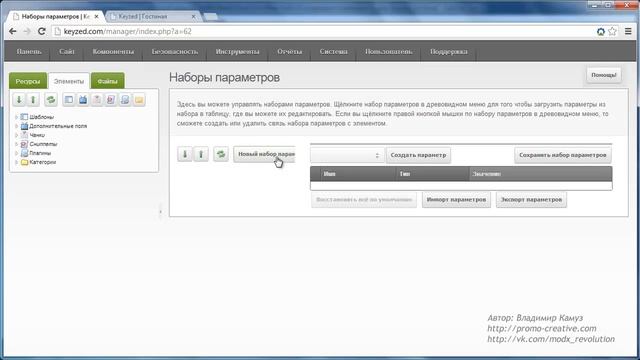Click Новый набор параметров button
This screenshot has height=360, width=640.
(x=264, y=154)
